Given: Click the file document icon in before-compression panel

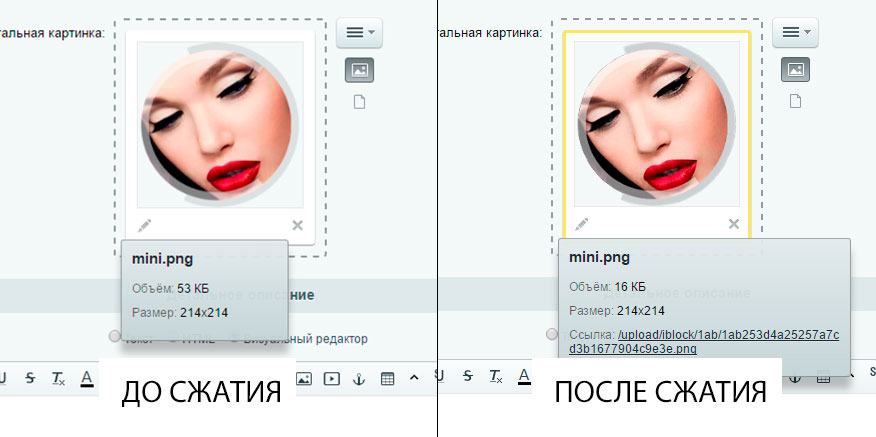Looking at the screenshot, I should (x=359, y=102).
